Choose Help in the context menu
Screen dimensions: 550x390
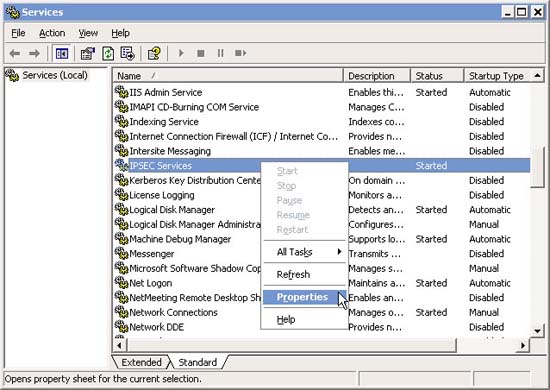(x=304, y=320)
